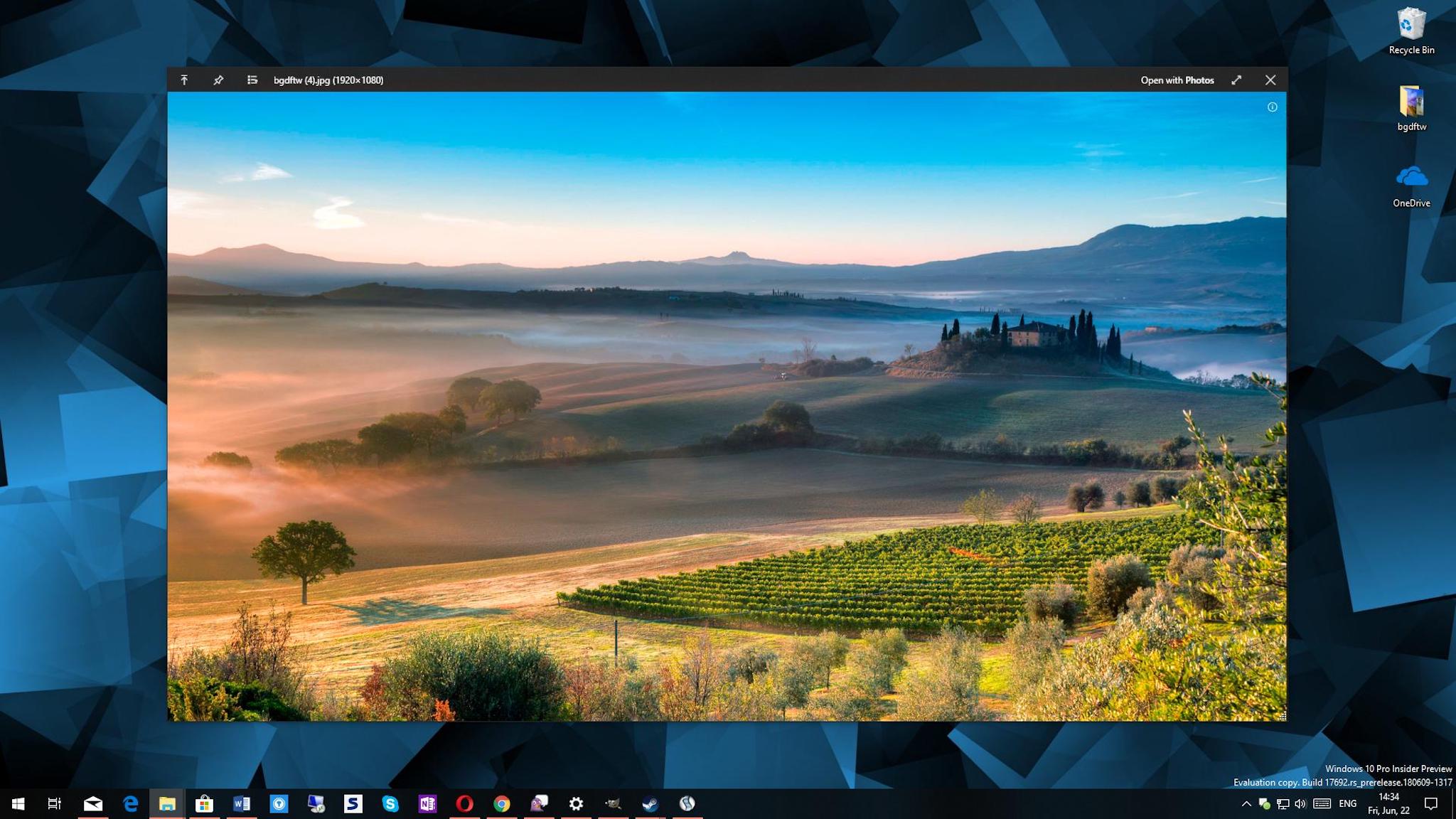Click the rotate/share icon in toolbar
Viewport: 1456px width, 819px height.
click(184, 79)
